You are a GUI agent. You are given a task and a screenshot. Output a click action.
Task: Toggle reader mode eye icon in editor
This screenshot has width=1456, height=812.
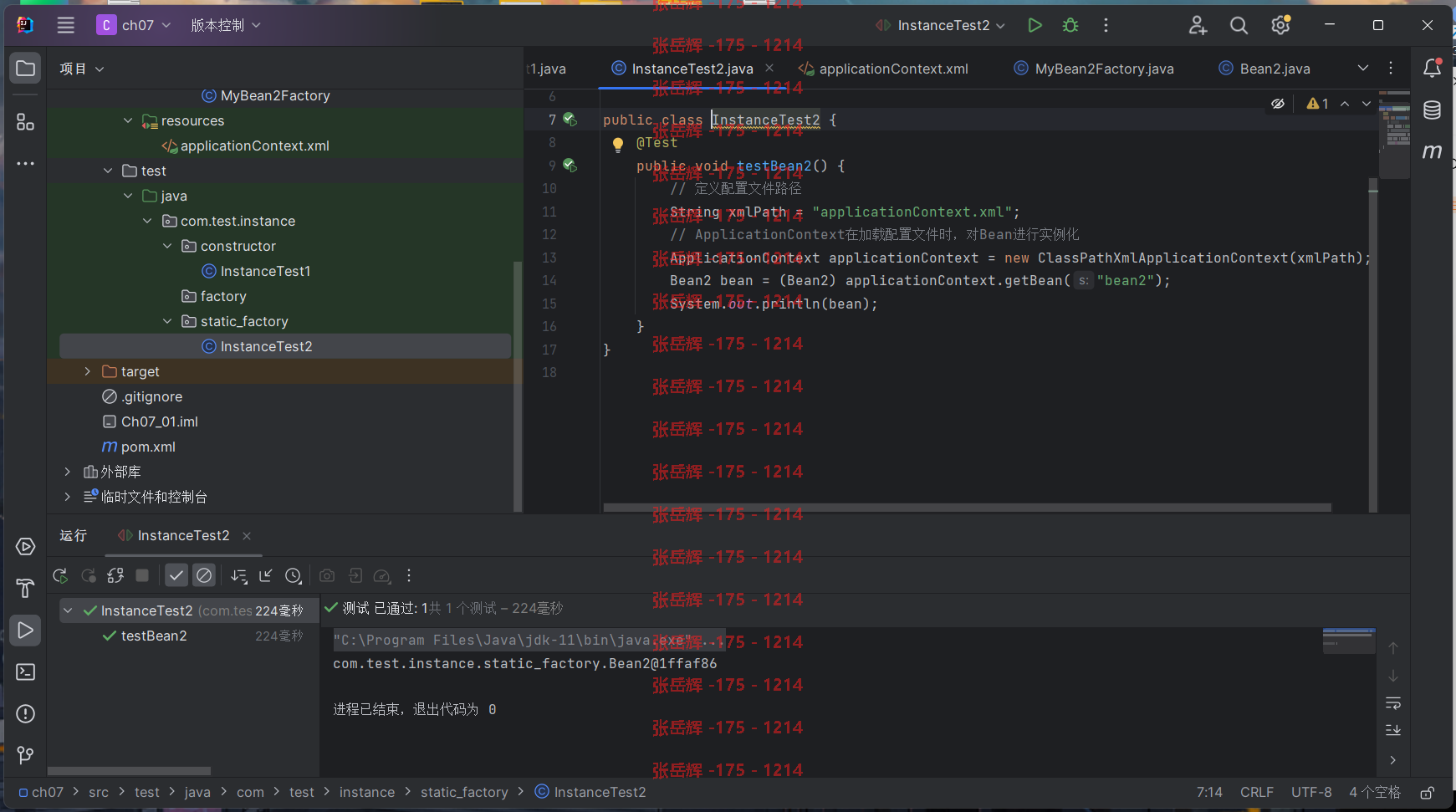click(x=1278, y=104)
